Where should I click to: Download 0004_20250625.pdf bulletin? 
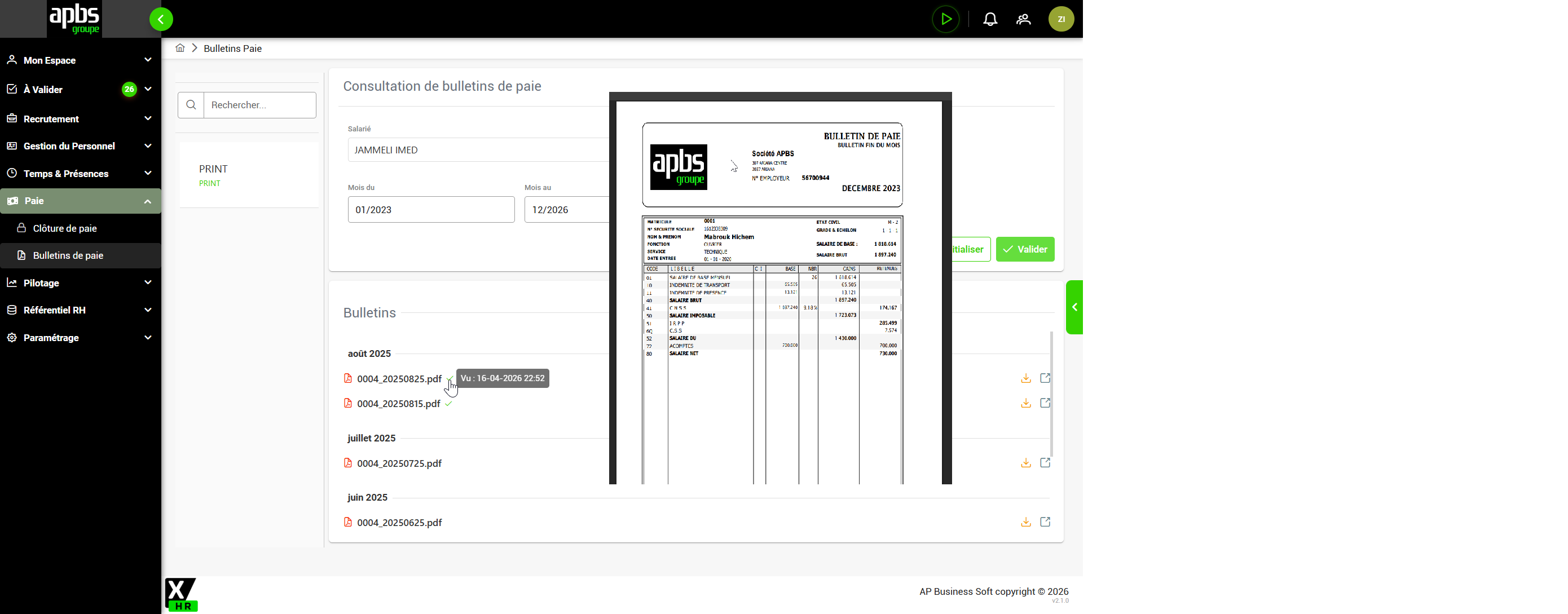pos(1025,522)
